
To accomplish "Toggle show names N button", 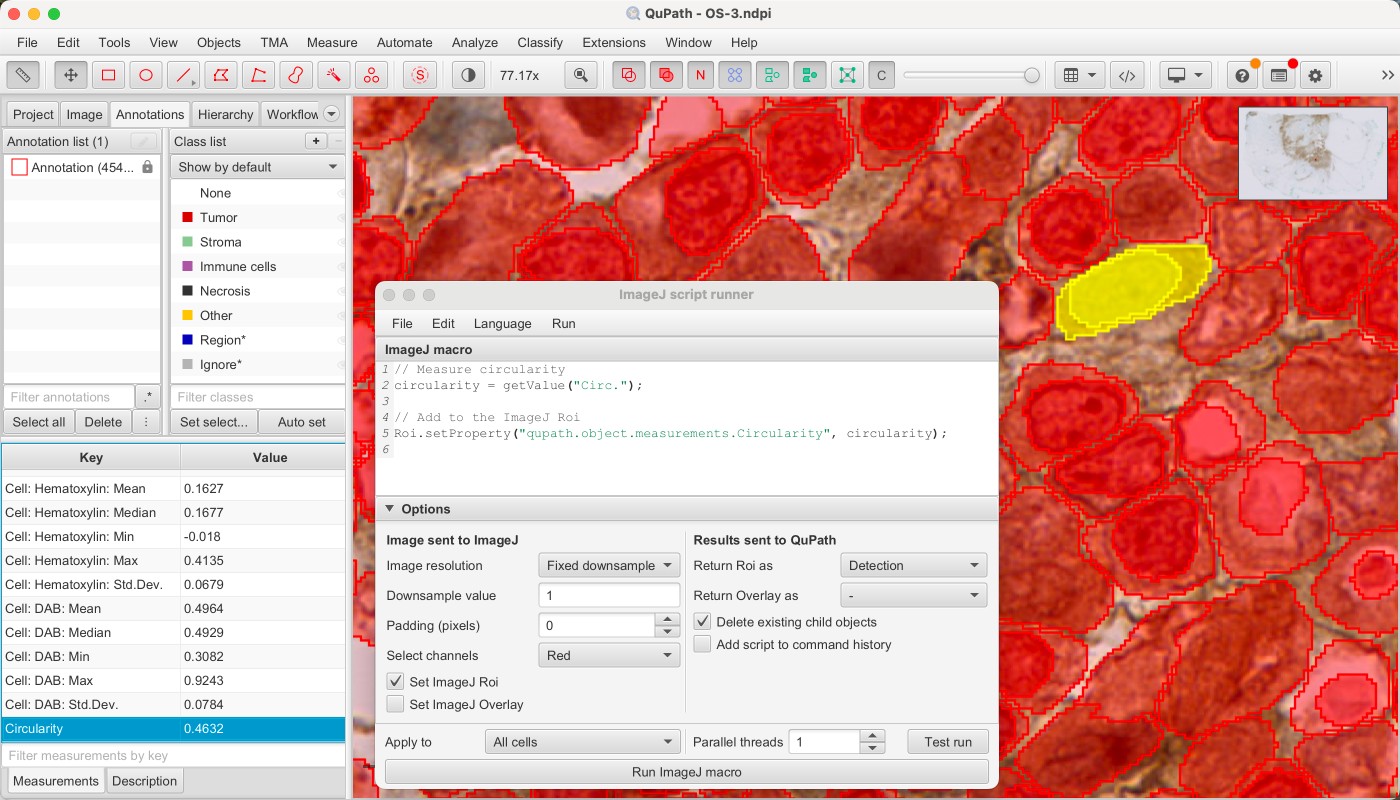I will click(x=700, y=75).
